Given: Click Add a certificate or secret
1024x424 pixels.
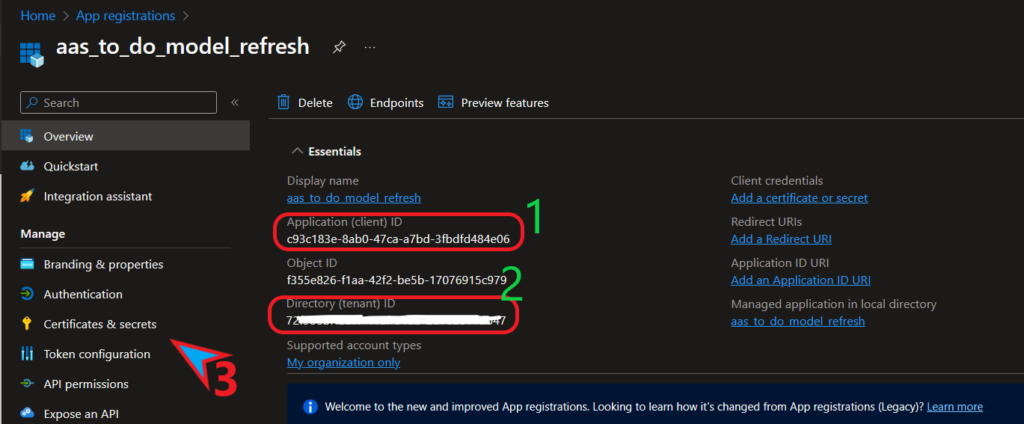Looking at the screenshot, I should [x=799, y=197].
